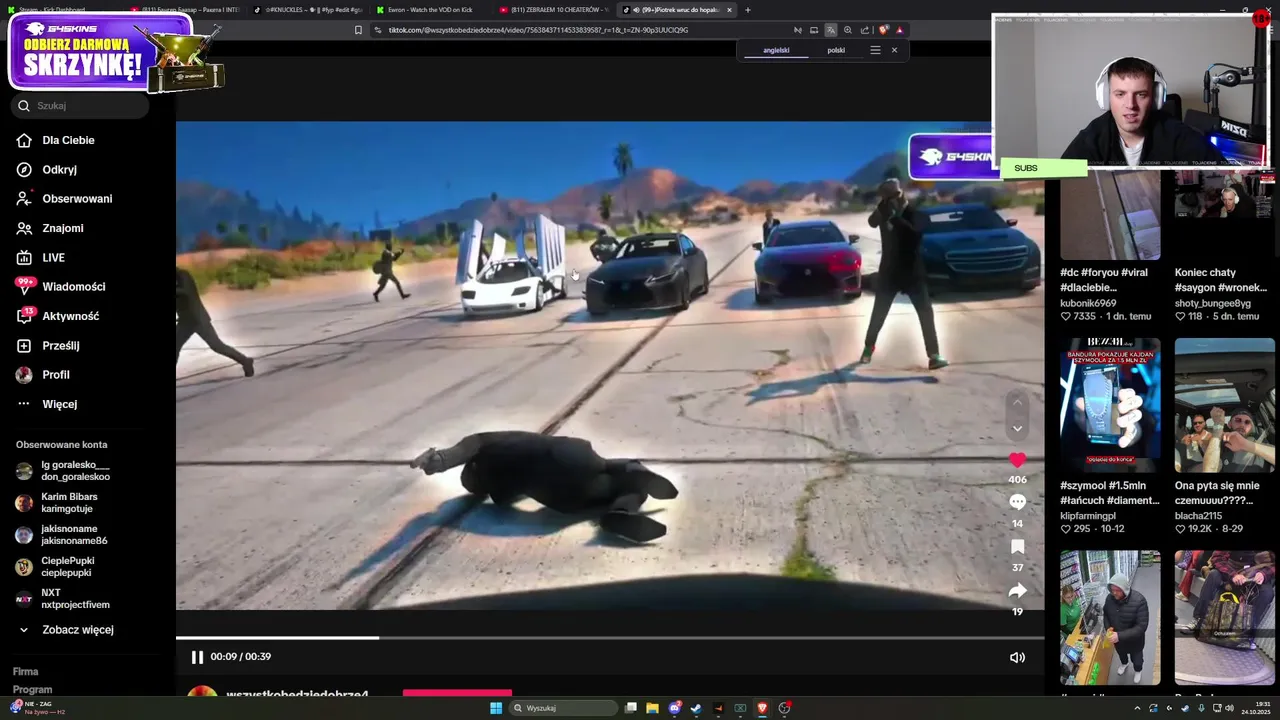Open Brave browser taskbar icon
Screen dimensions: 1280x720
click(762, 708)
